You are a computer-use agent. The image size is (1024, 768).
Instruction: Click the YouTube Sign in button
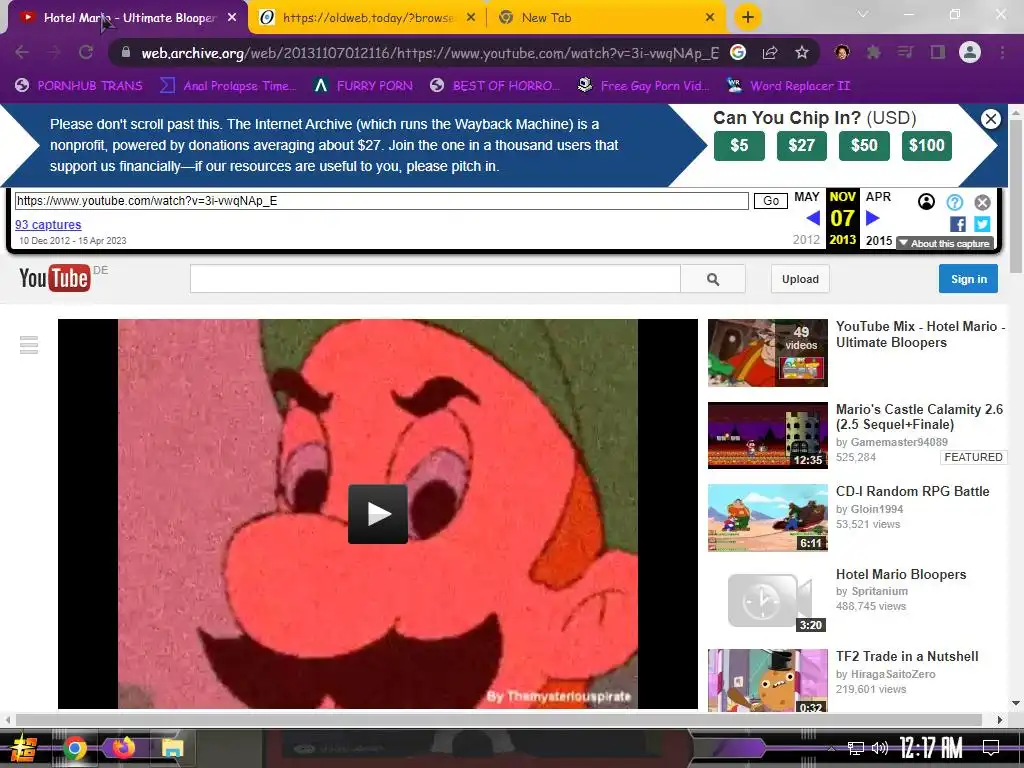click(968, 279)
